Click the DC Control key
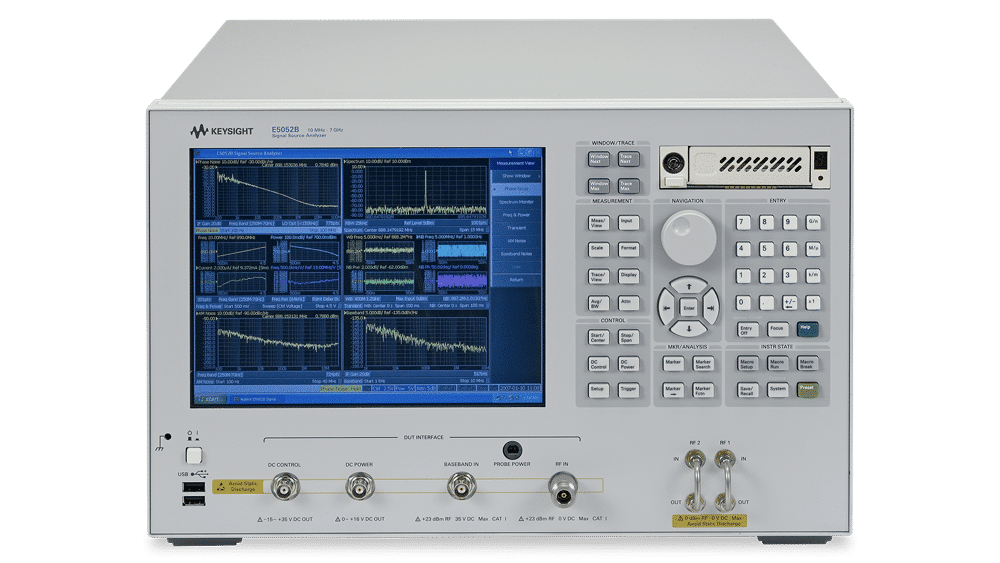The height and width of the screenshot is (563, 1000). [598, 364]
